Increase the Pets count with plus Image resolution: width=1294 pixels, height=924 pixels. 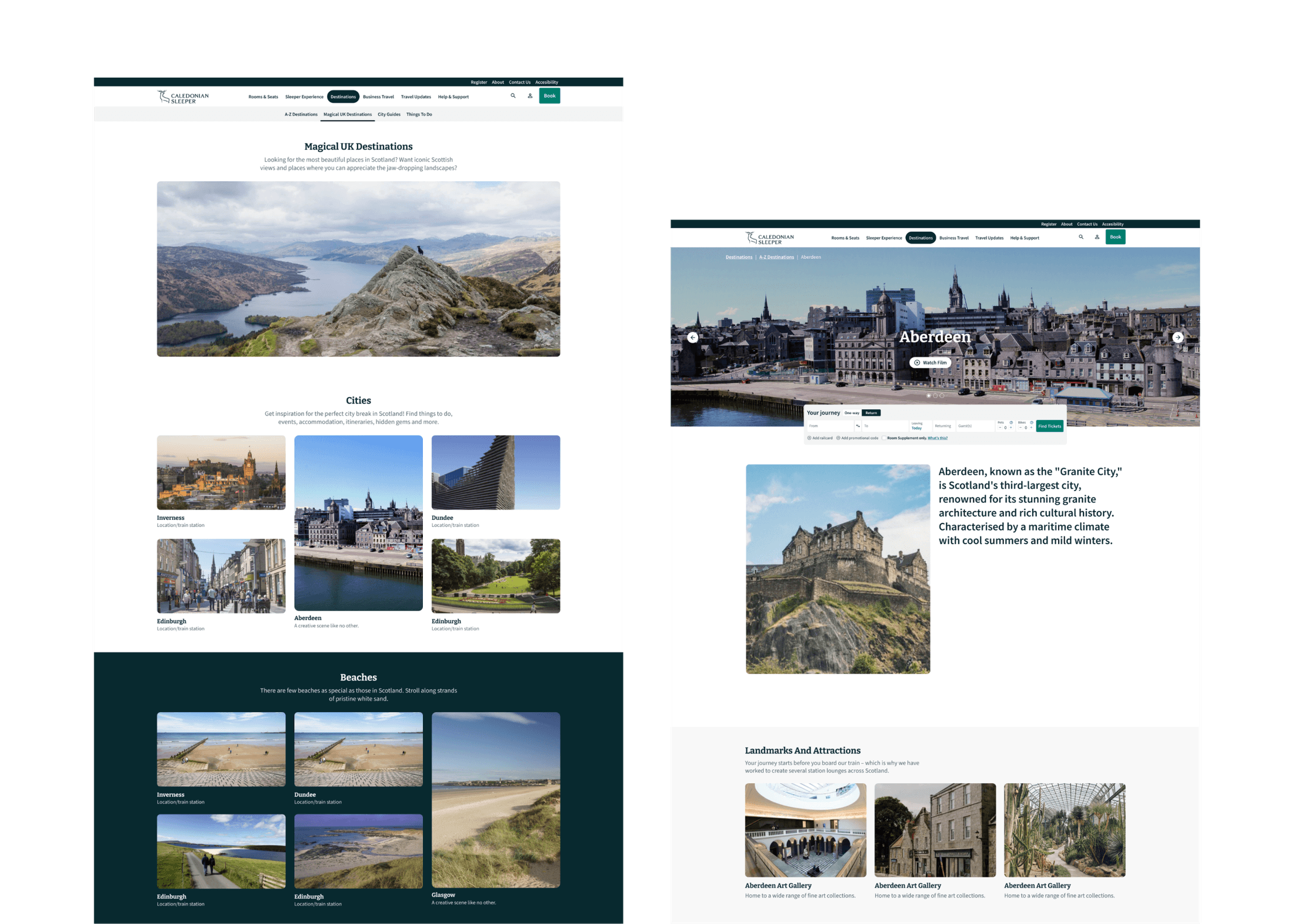coord(1010,428)
